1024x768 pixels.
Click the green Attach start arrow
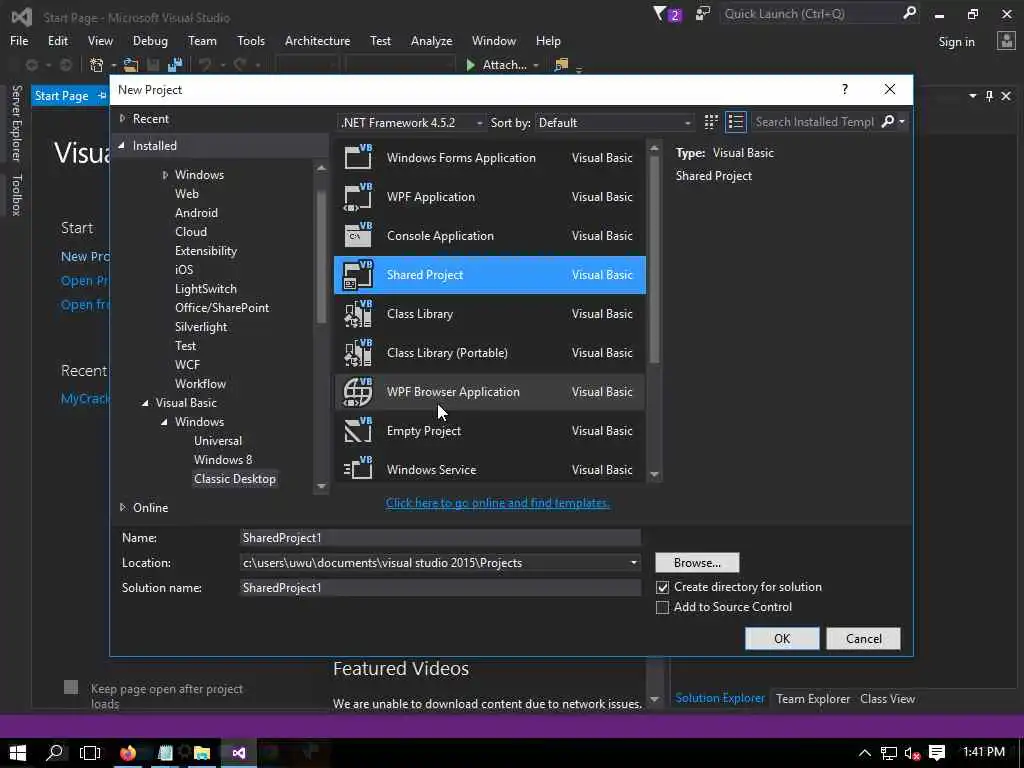tap(470, 65)
